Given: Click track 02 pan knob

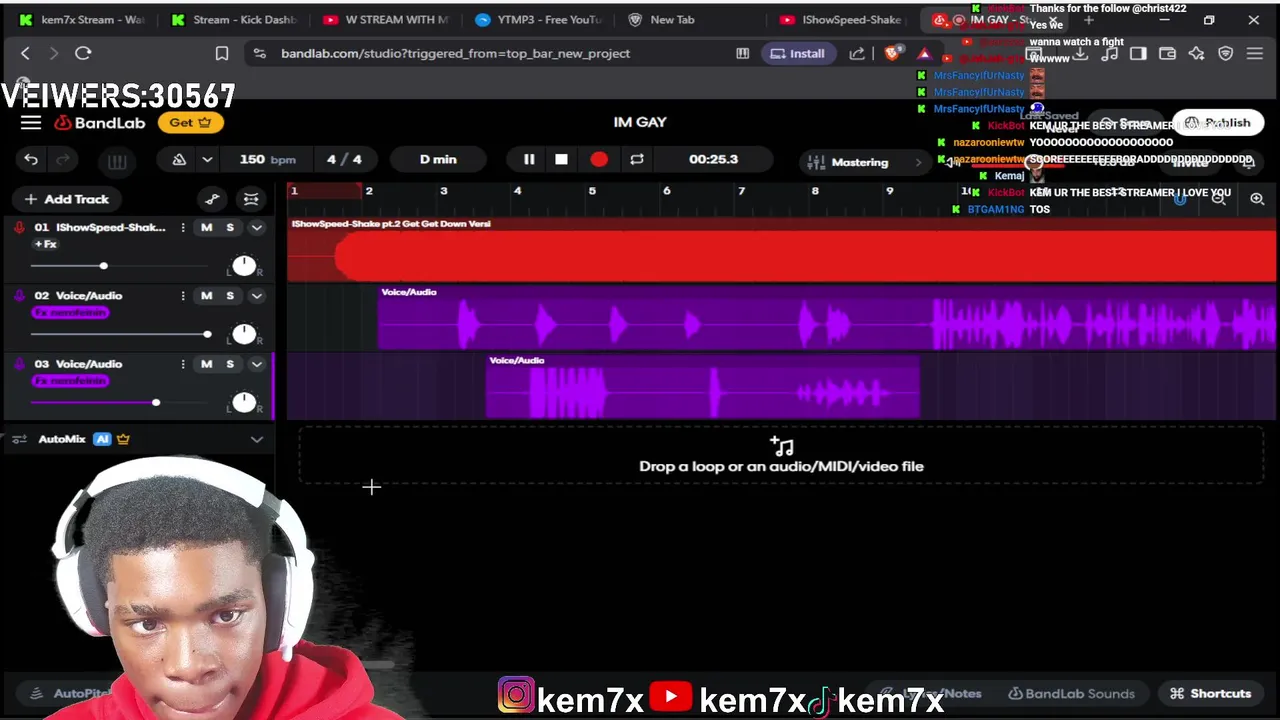Looking at the screenshot, I should click(244, 334).
